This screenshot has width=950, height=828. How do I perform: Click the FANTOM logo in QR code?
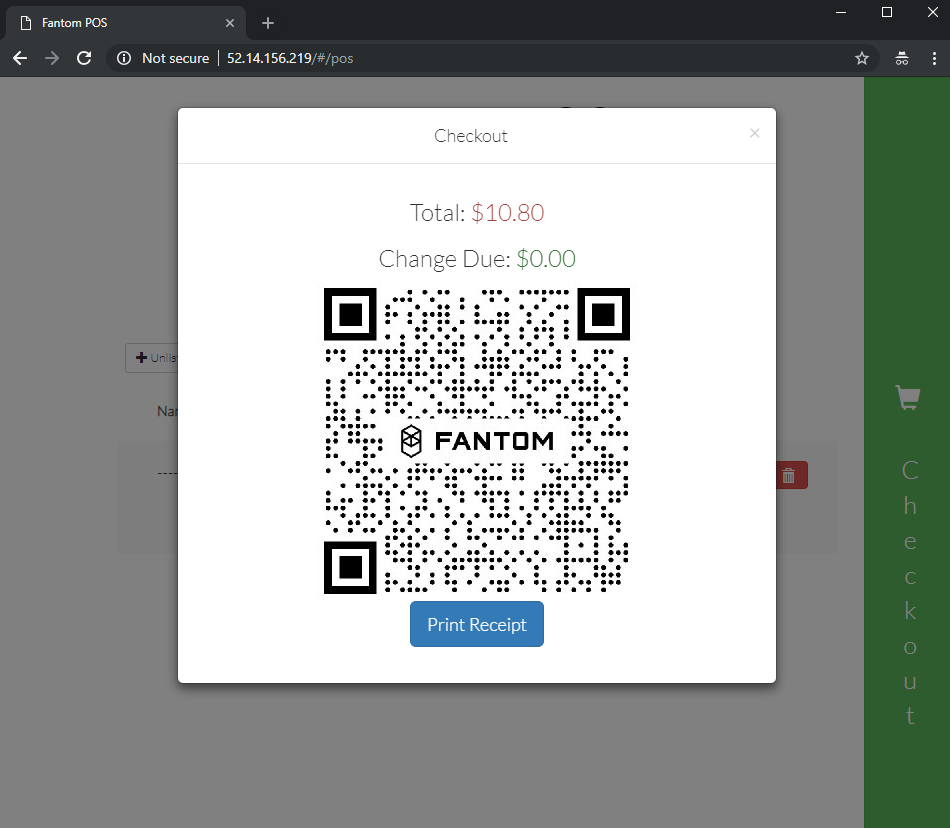click(477, 440)
